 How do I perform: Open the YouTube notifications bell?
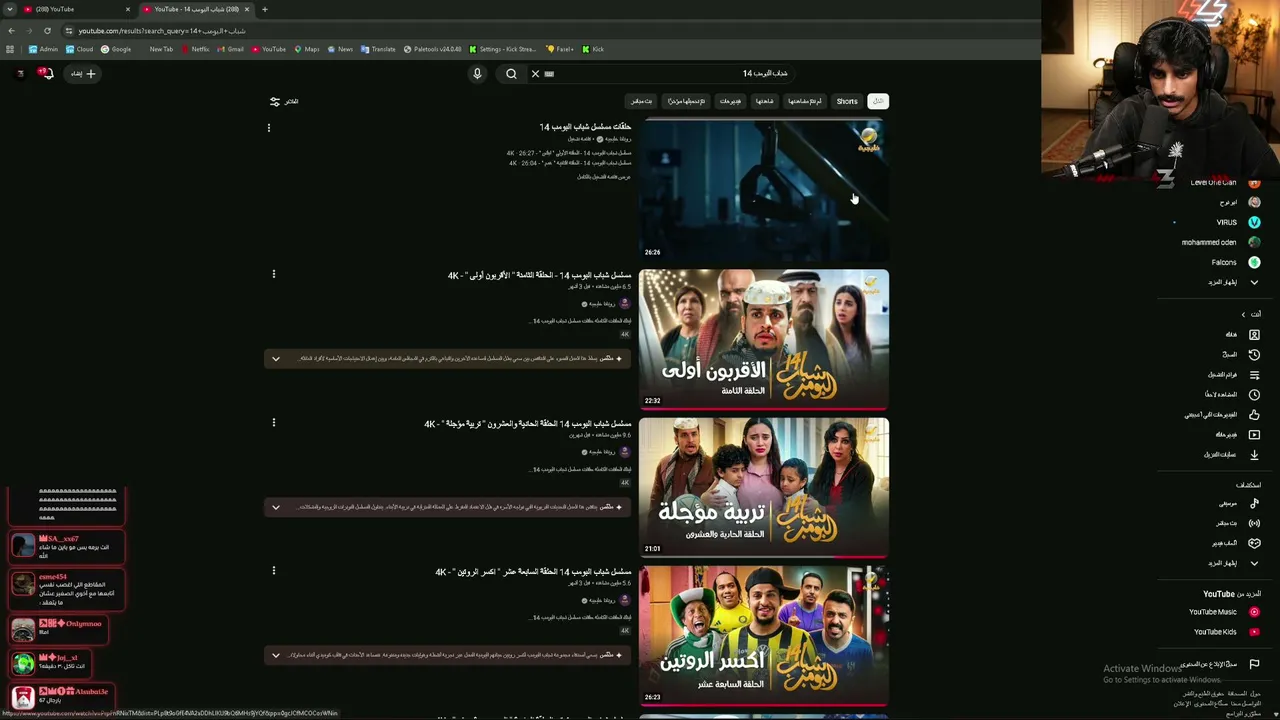pos(46,73)
